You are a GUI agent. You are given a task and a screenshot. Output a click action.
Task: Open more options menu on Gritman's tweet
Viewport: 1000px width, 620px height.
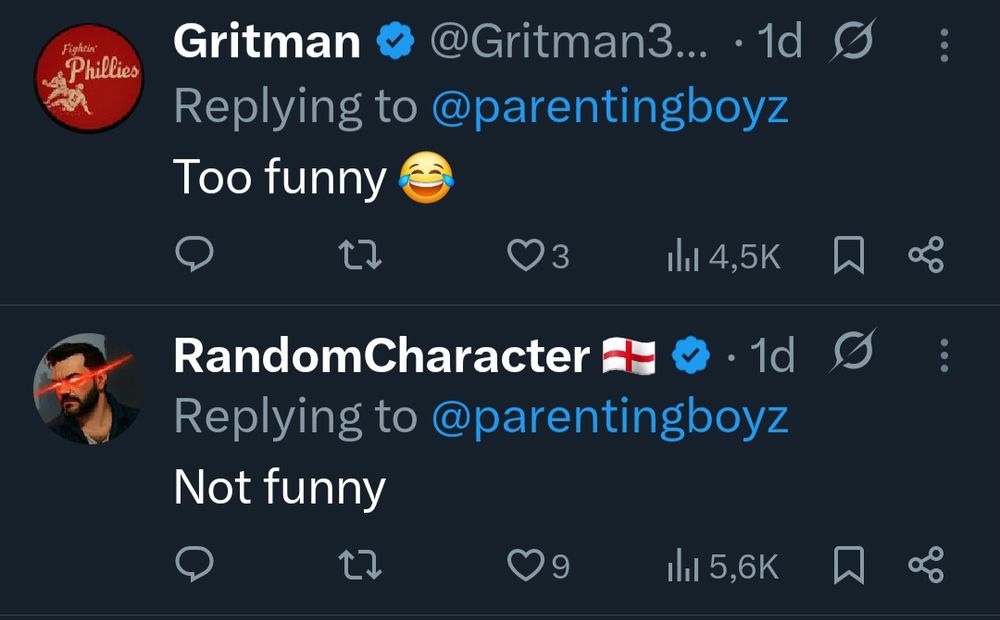pyautogui.click(x=945, y=45)
